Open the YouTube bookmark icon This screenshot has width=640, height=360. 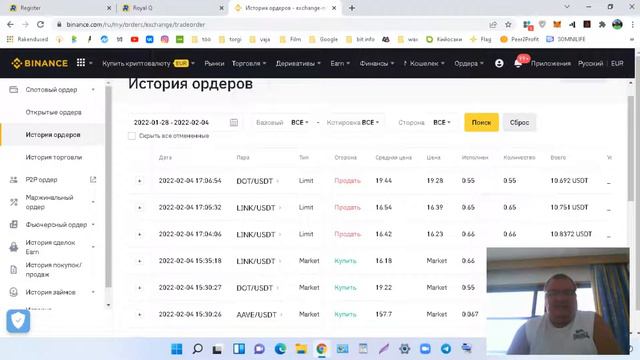coord(134,39)
